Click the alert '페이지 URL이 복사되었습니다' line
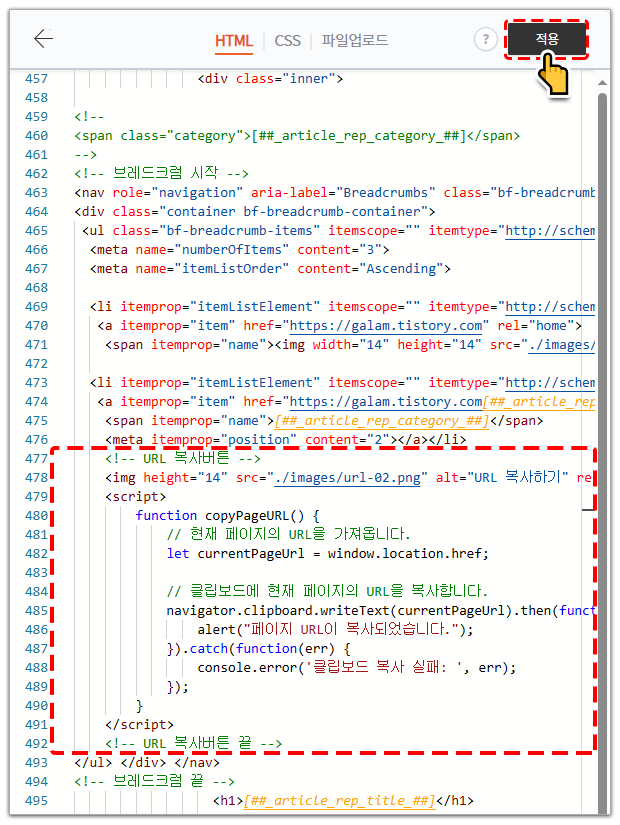The image size is (620, 825). (335, 629)
